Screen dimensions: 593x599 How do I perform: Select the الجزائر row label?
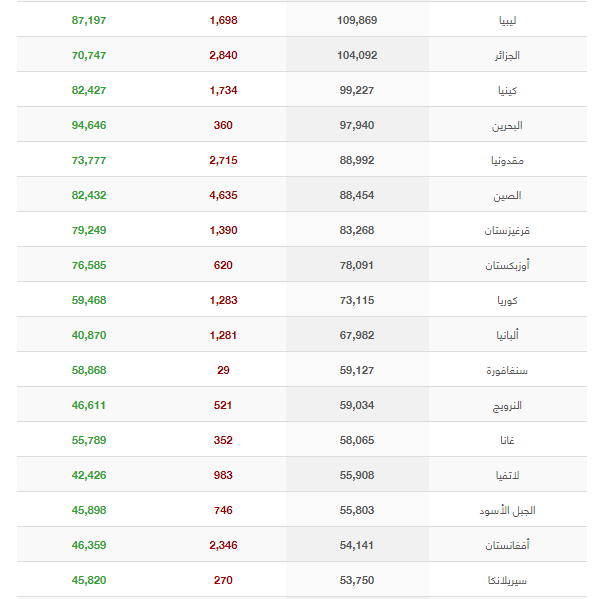(507, 55)
